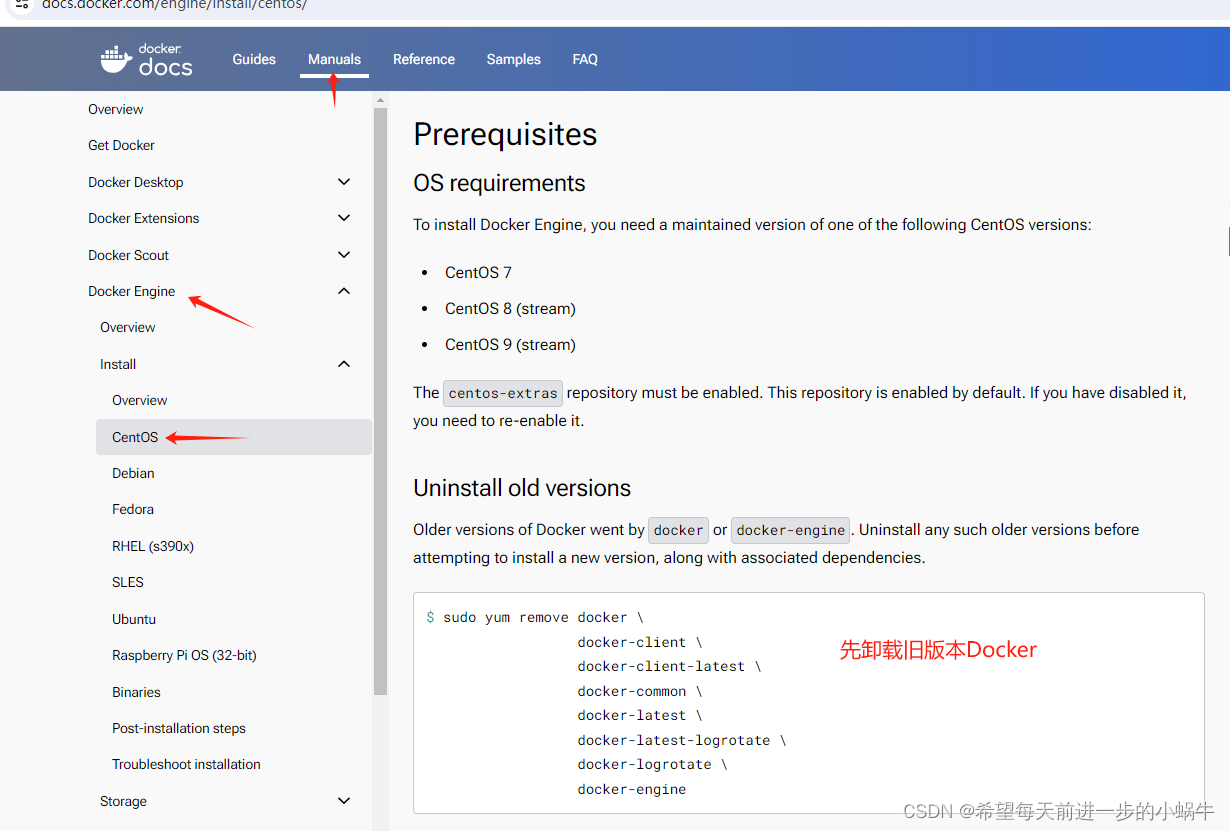Image resolution: width=1230 pixels, height=831 pixels.
Task: Click the docker-engine inline code in paragraph
Action: [791, 530]
